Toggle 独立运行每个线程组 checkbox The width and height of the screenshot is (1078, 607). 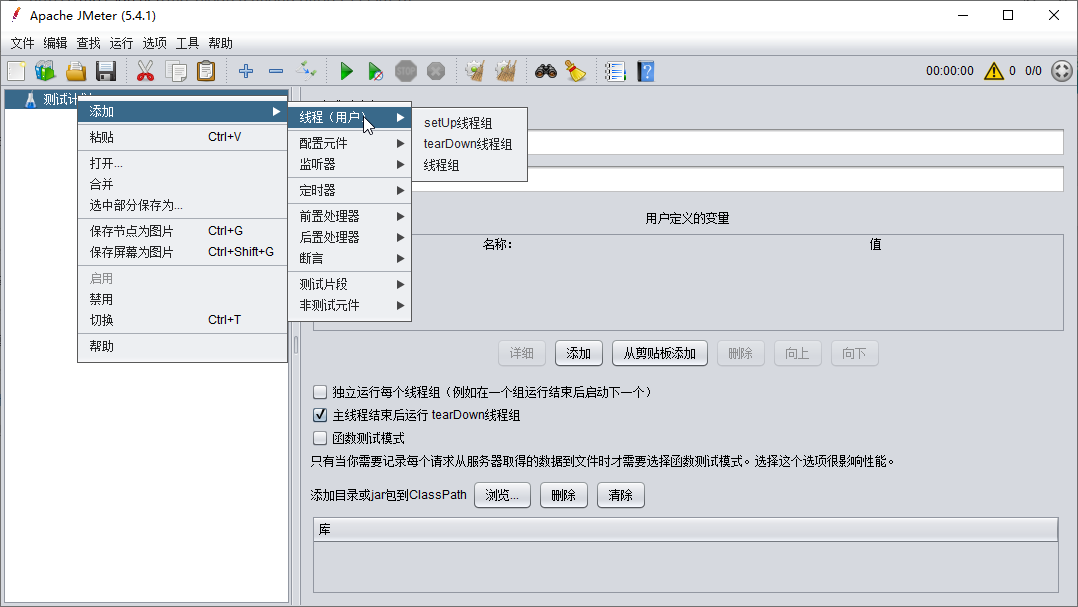320,392
